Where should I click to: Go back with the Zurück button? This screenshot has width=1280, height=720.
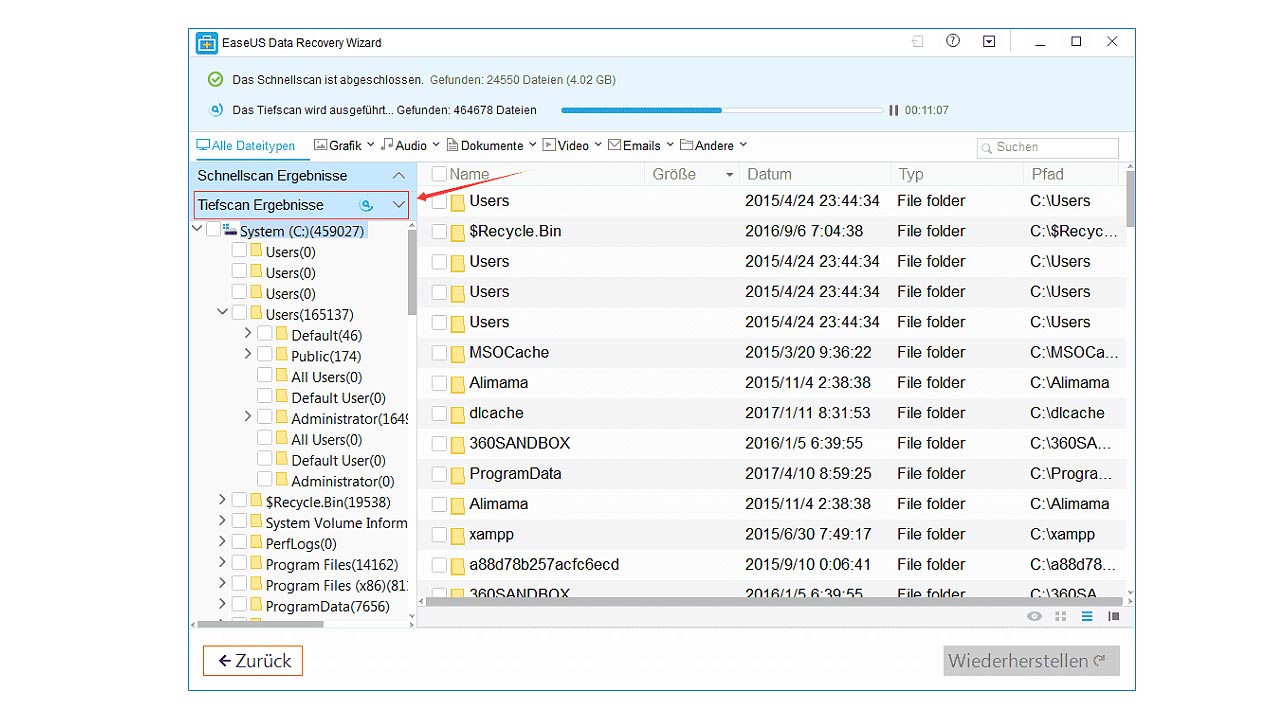point(253,661)
